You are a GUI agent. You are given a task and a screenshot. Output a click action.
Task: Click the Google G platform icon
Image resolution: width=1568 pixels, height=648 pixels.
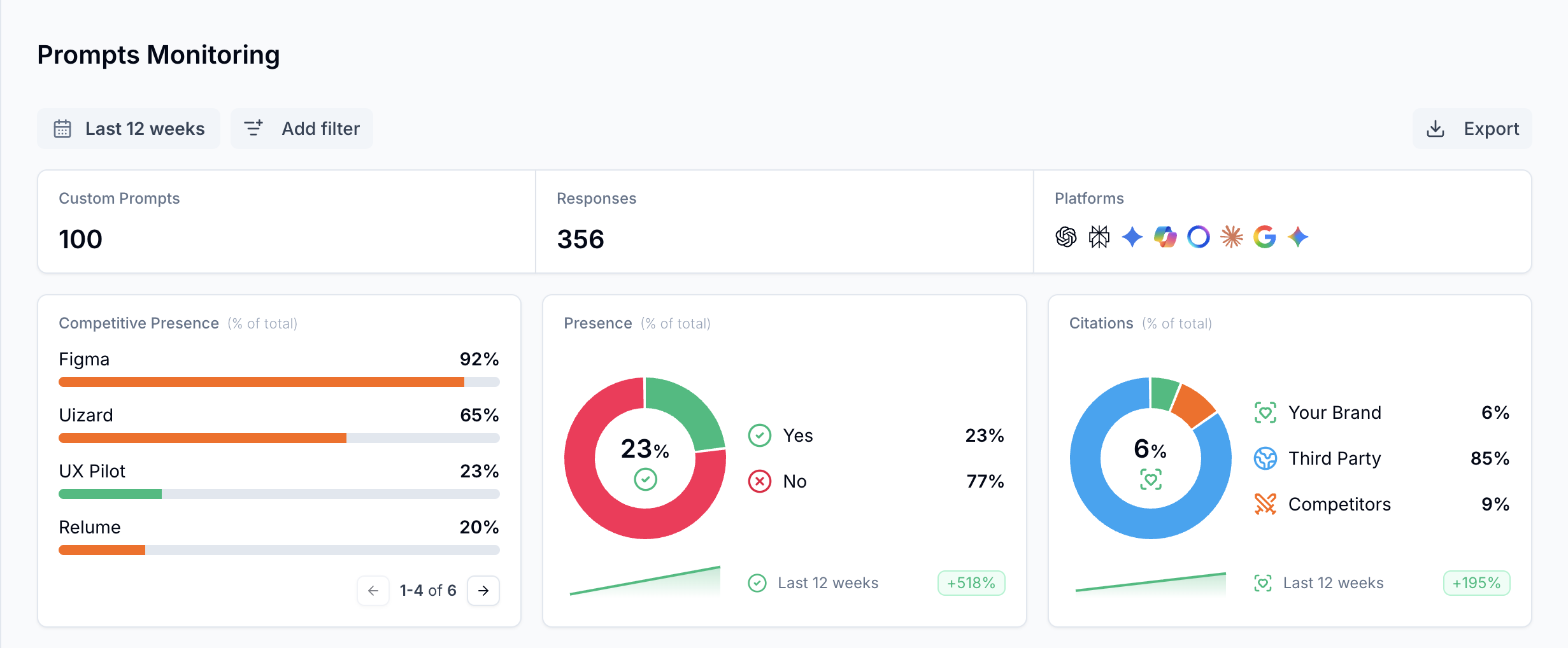[x=1264, y=237]
